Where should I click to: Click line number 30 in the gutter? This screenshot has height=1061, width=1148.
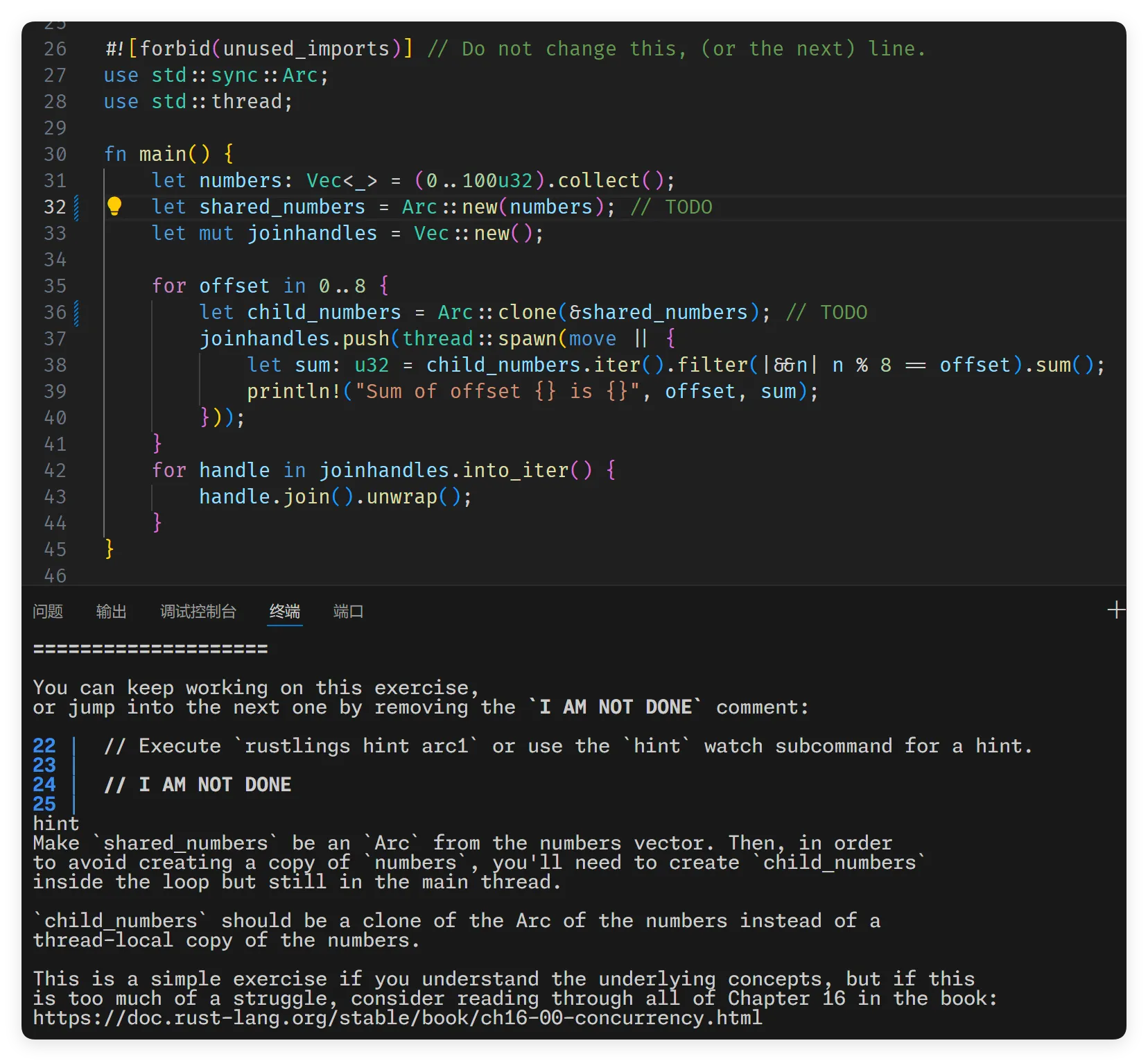pos(55,154)
